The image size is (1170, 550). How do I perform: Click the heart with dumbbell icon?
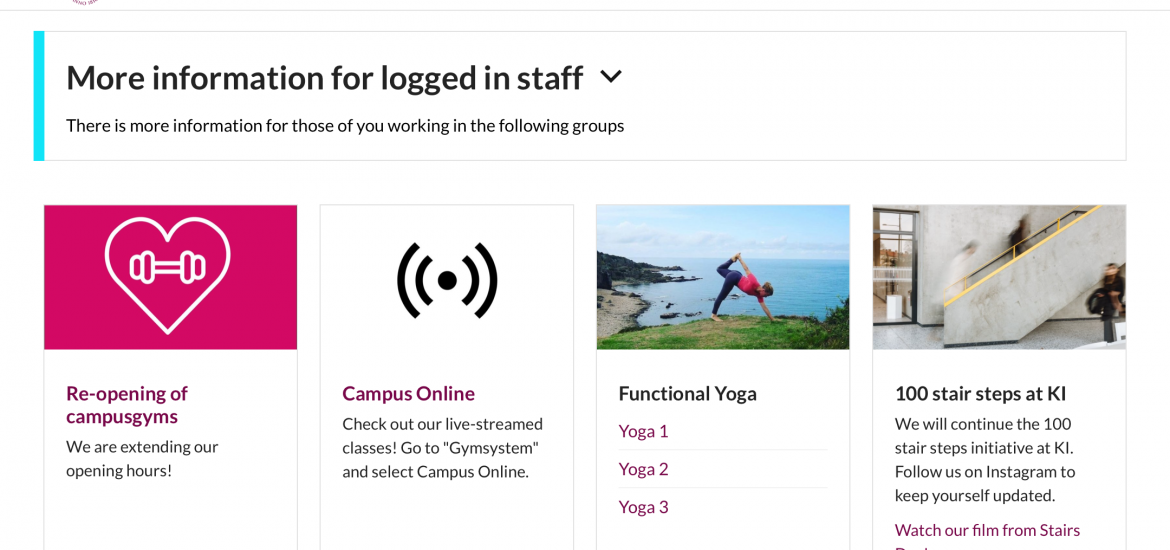(168, 275)
